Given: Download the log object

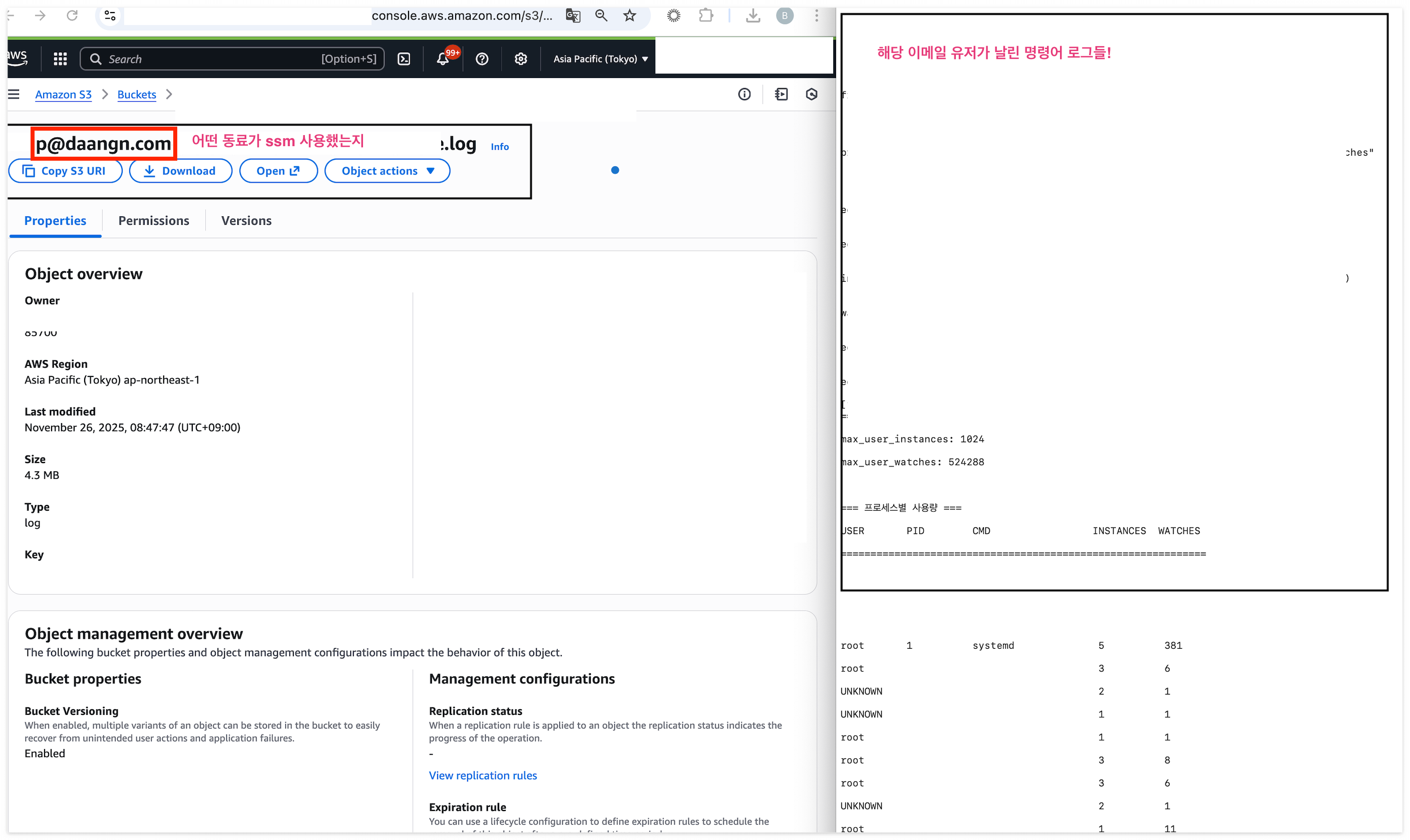Looking at the screenshot, I should pyautogui.click(x=181, y=171).
